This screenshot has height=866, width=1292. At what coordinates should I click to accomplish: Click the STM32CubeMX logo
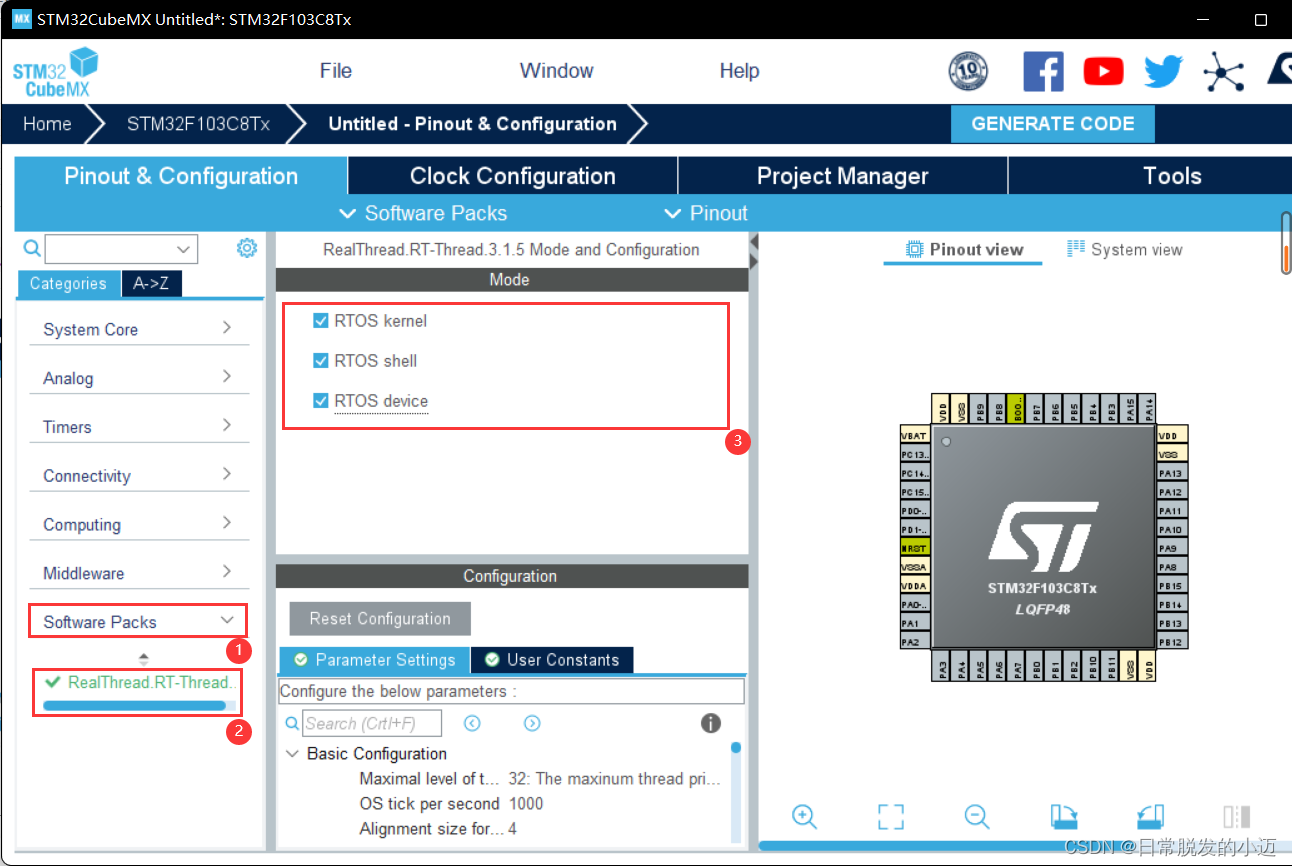click(x=56, y=72)
